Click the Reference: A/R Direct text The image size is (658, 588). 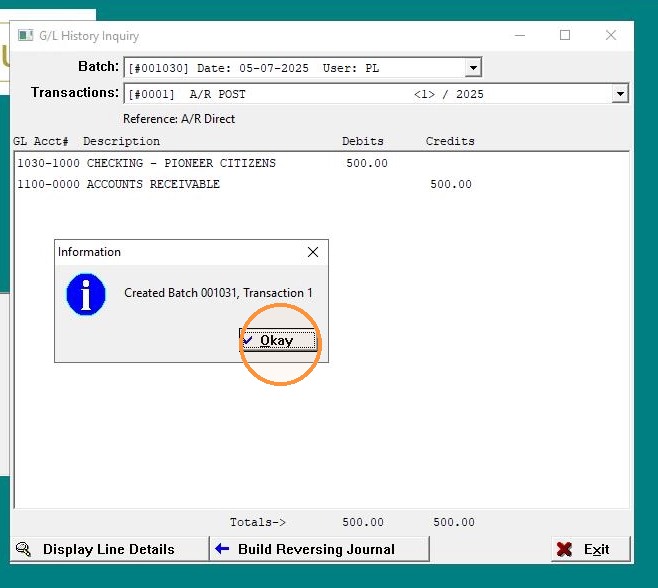pyautogui.click(x=179, y=119)
